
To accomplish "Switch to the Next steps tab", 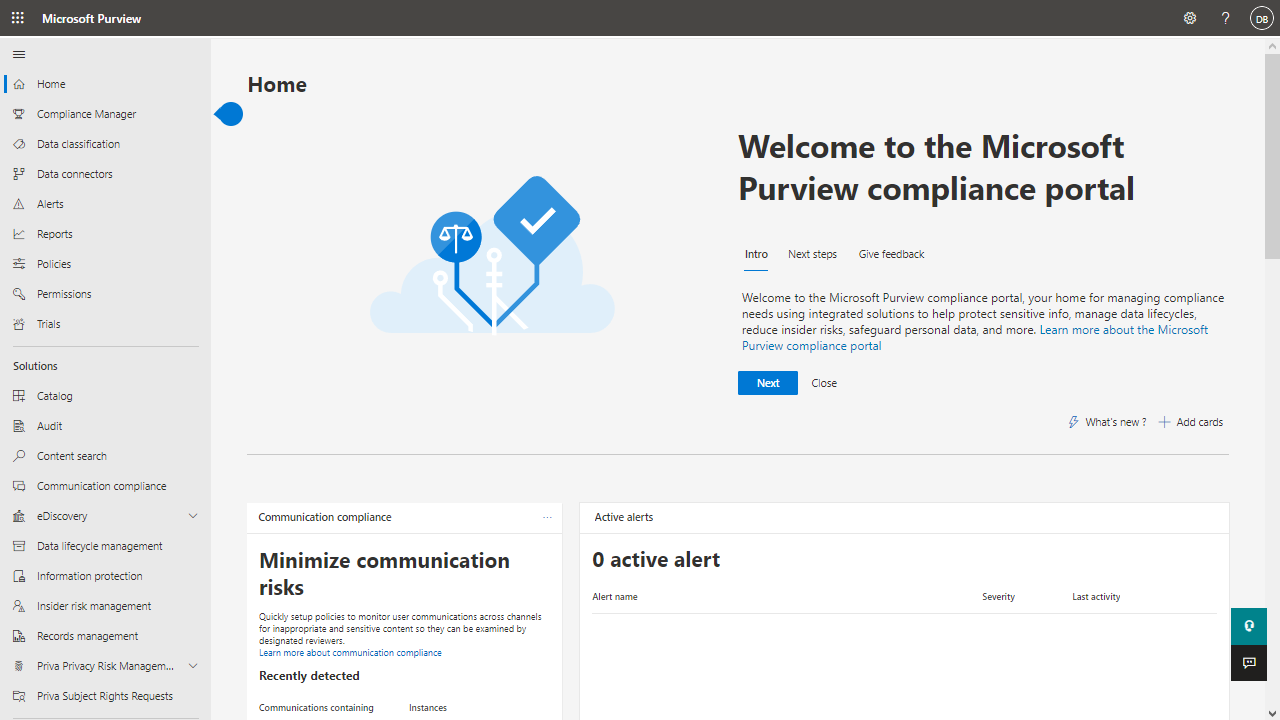I will click(x=812, y=254).
